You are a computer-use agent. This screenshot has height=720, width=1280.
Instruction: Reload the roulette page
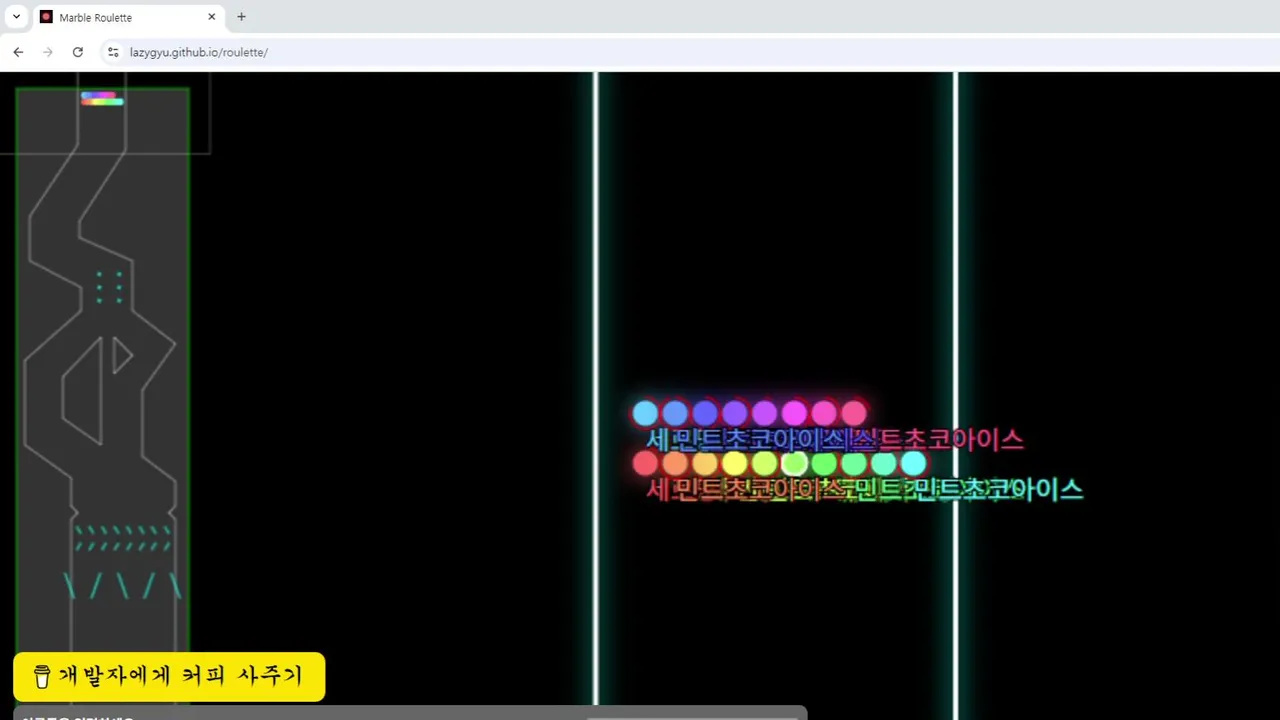(x=78, y=52)
